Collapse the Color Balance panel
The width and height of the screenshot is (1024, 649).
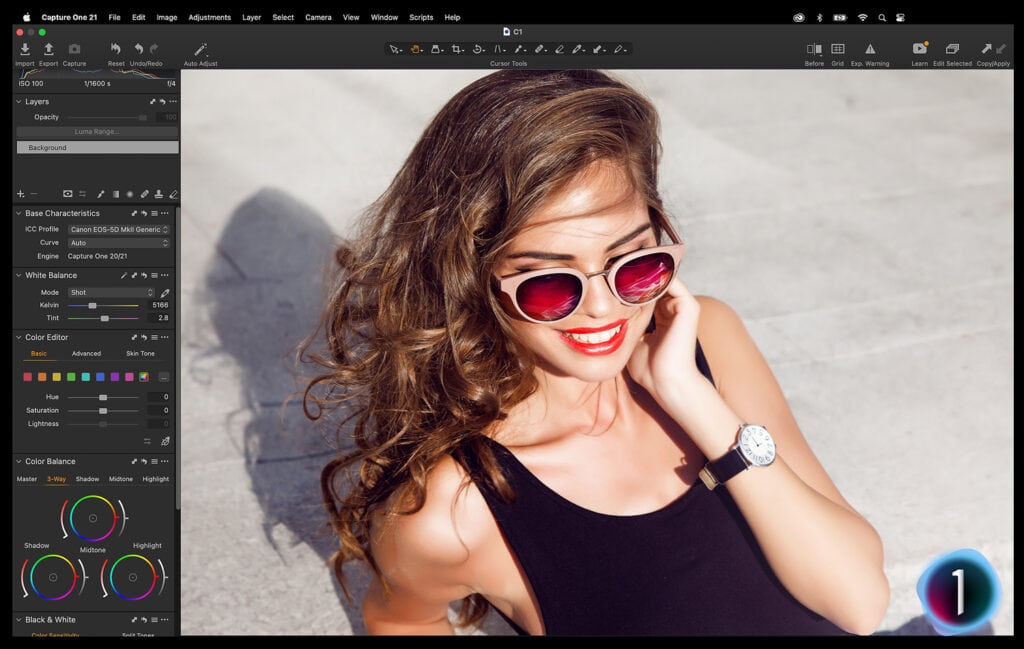pos(18,462)
